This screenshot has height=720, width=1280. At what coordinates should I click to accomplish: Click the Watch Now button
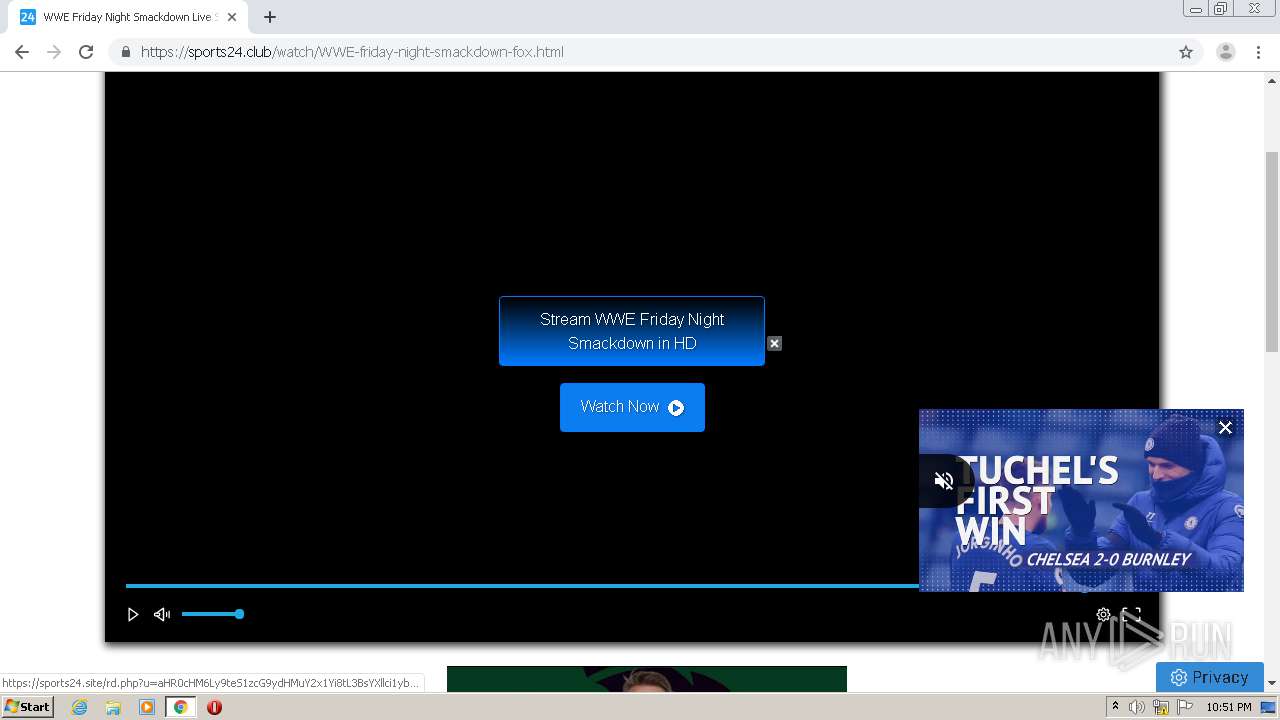click(x=632, y=407)
